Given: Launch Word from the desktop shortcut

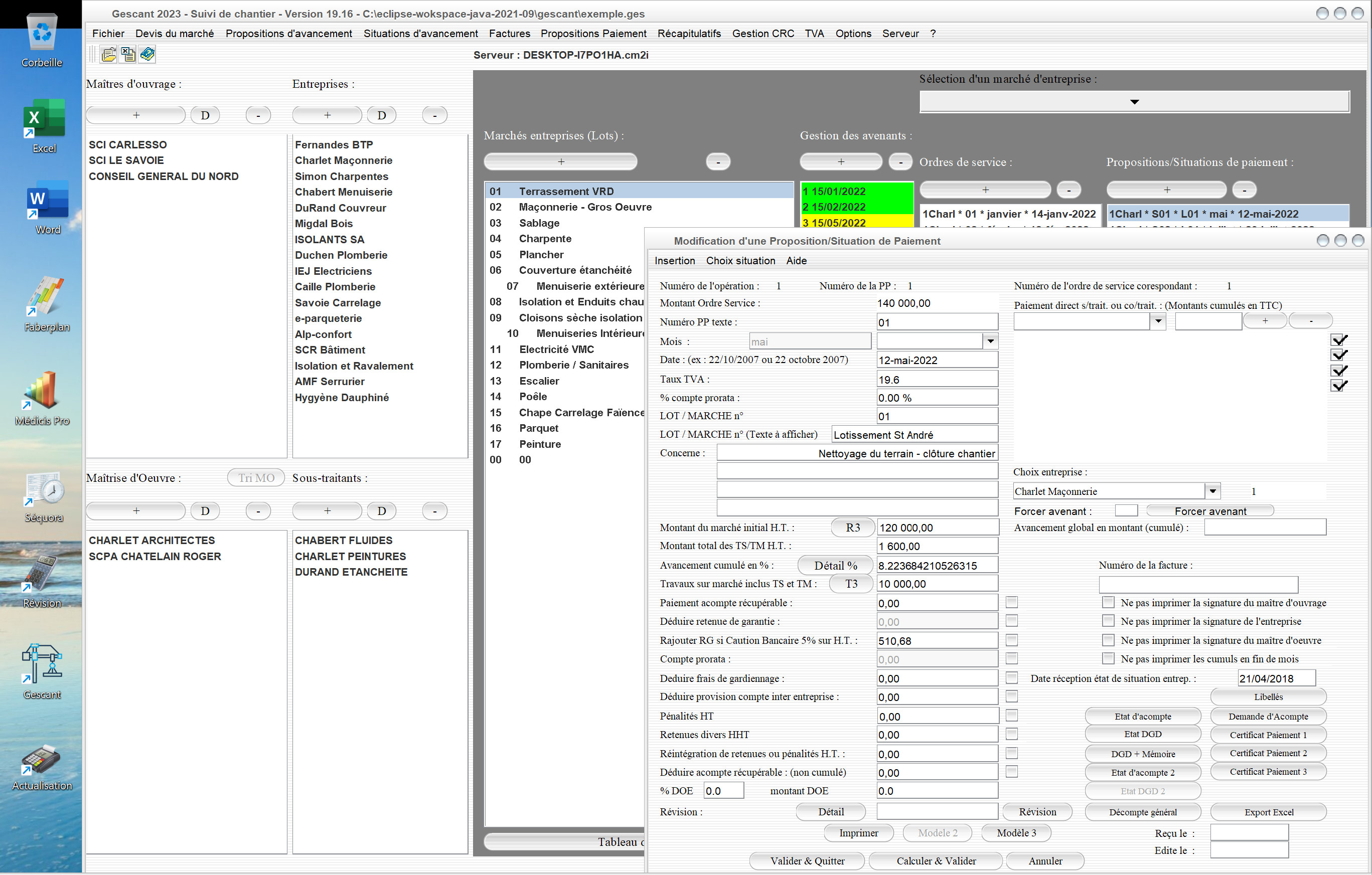Looking at the screenshot, I should [47, 207].
